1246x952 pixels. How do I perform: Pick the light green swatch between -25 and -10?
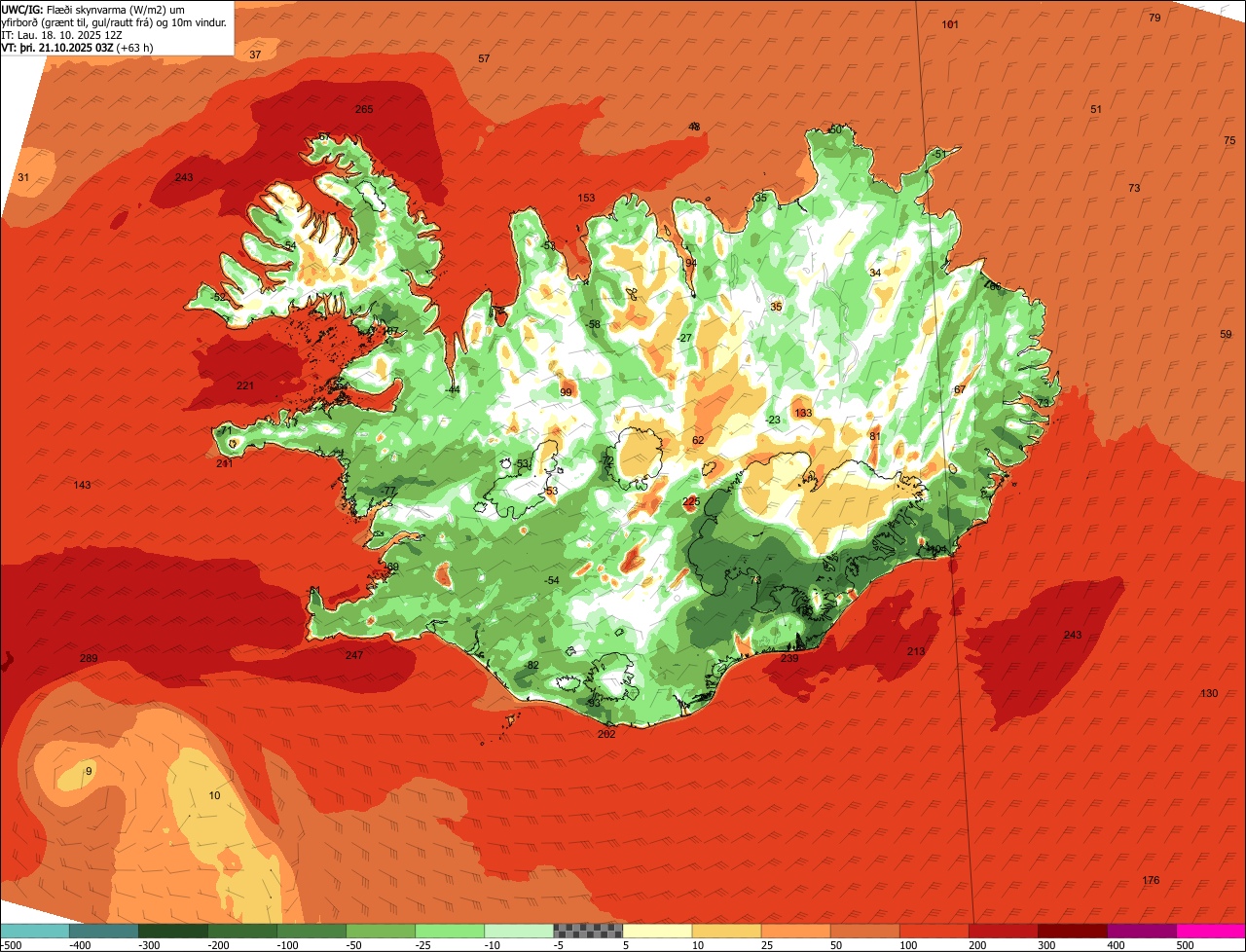coord(451,931)
